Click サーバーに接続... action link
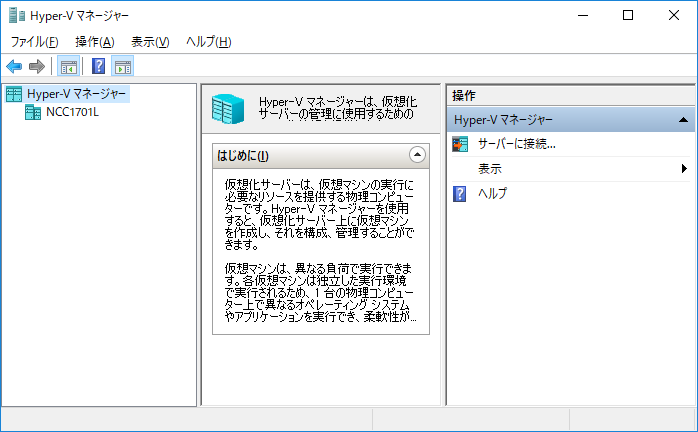The image size is (698, 432). pyautogui.click(x=516, y=144)
